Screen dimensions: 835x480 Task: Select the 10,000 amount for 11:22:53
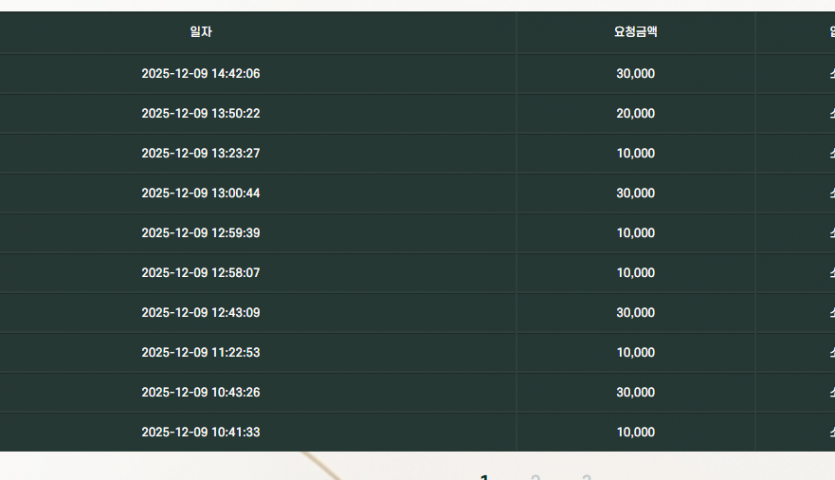[x=635, y=353]
